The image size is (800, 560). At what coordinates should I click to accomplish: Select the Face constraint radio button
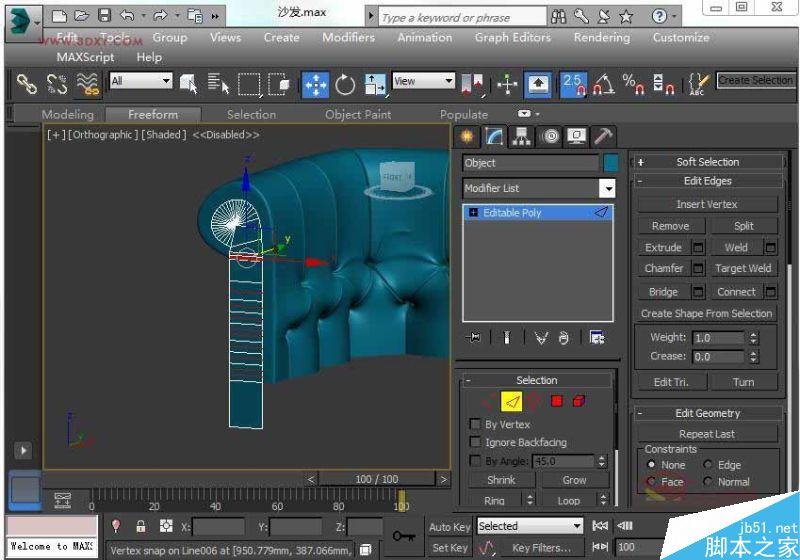pyautogui.click(x=652, y=482)
